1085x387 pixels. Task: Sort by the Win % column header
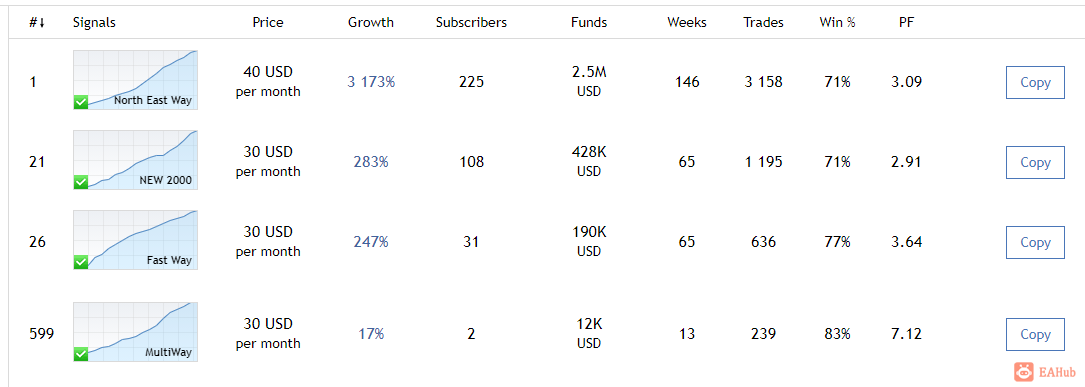[837, 22]
